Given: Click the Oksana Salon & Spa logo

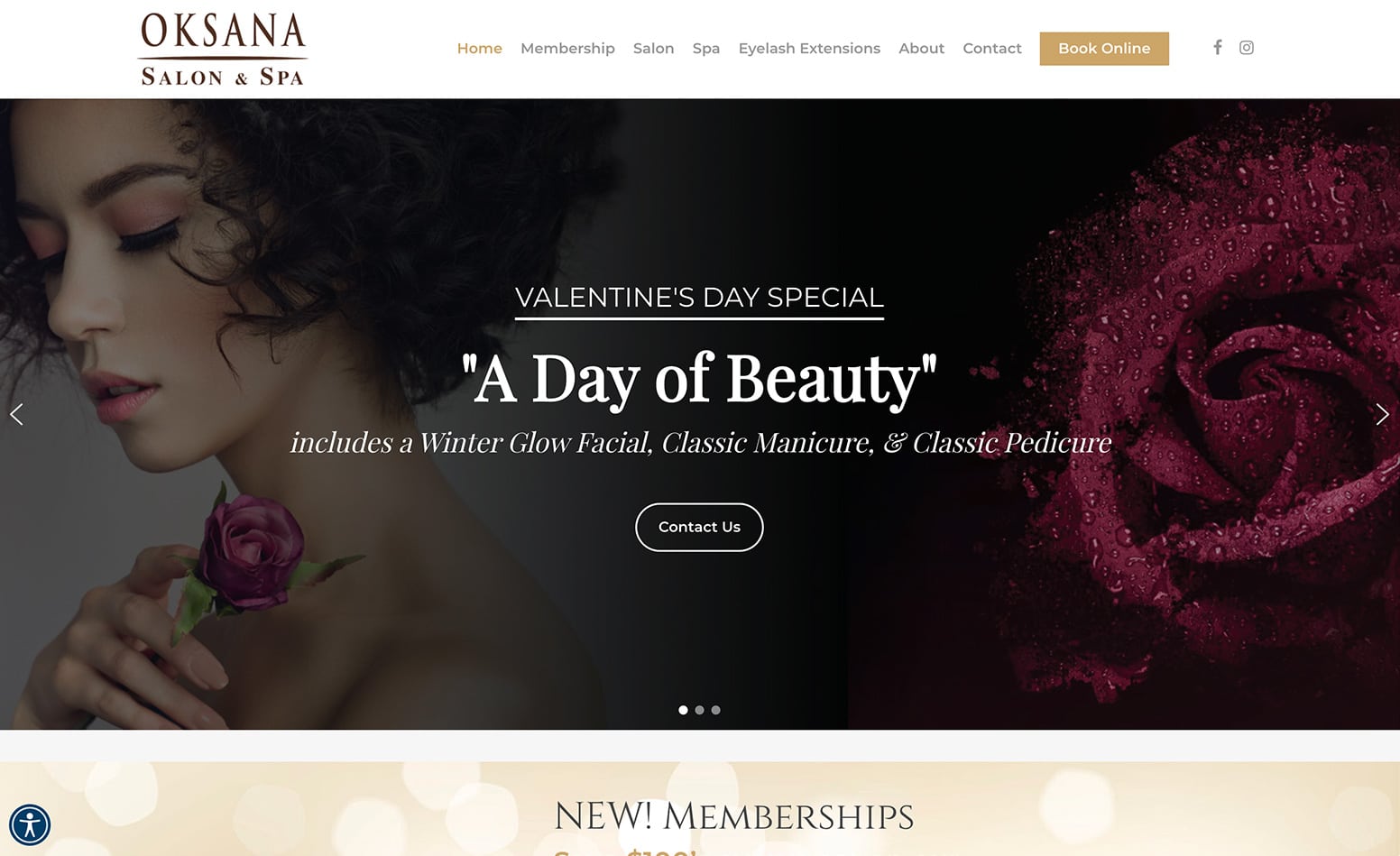Looking at the screenshot, I should click(x=222, y=49).
